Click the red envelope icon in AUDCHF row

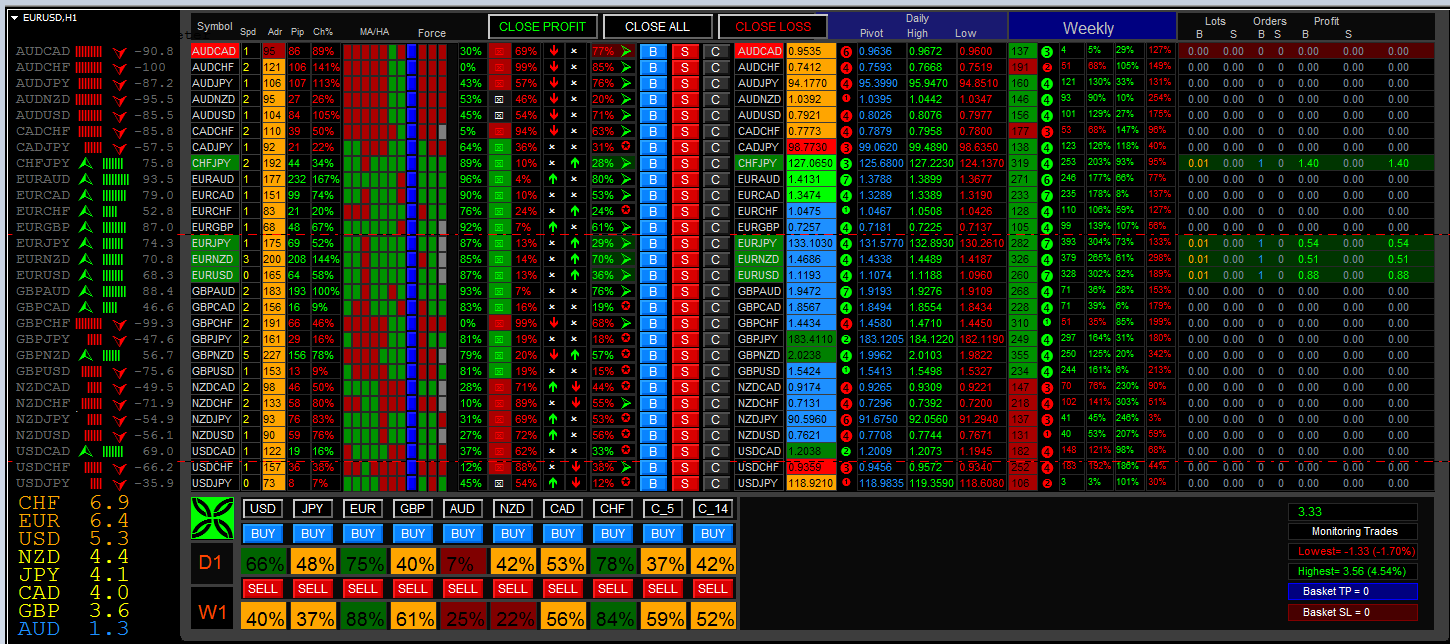(500, 67)
